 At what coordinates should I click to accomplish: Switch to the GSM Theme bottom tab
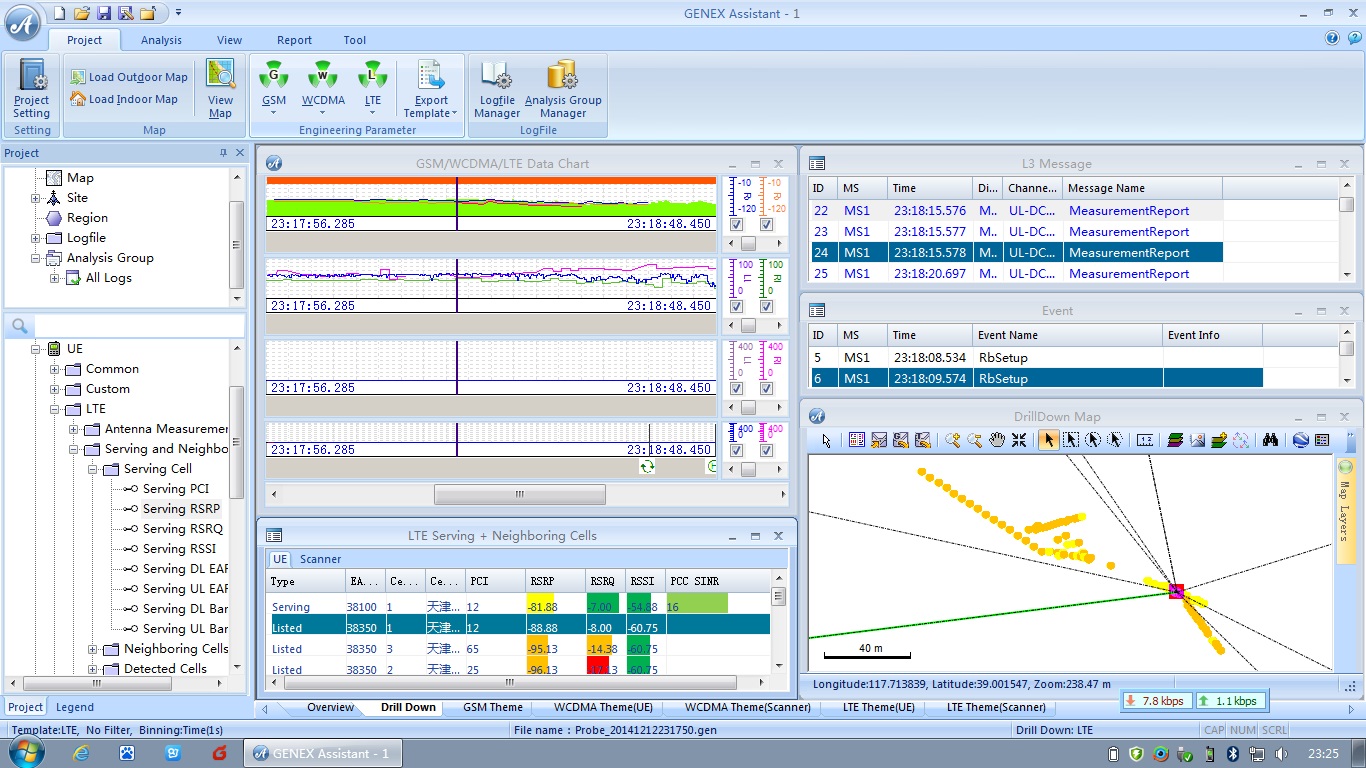pos(493,707)
